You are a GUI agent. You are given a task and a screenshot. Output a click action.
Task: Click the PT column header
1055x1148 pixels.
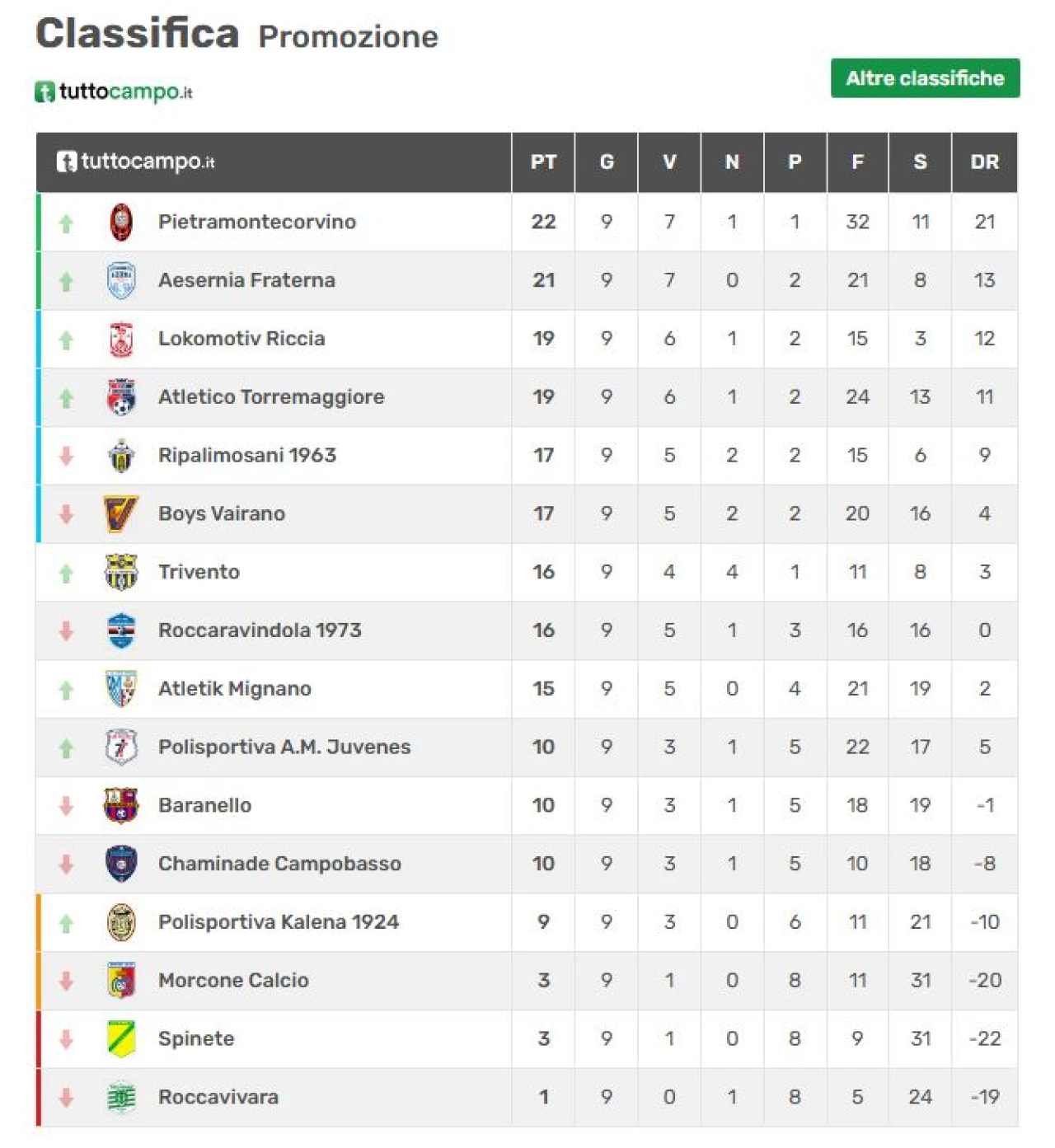(x=543, y=162)
